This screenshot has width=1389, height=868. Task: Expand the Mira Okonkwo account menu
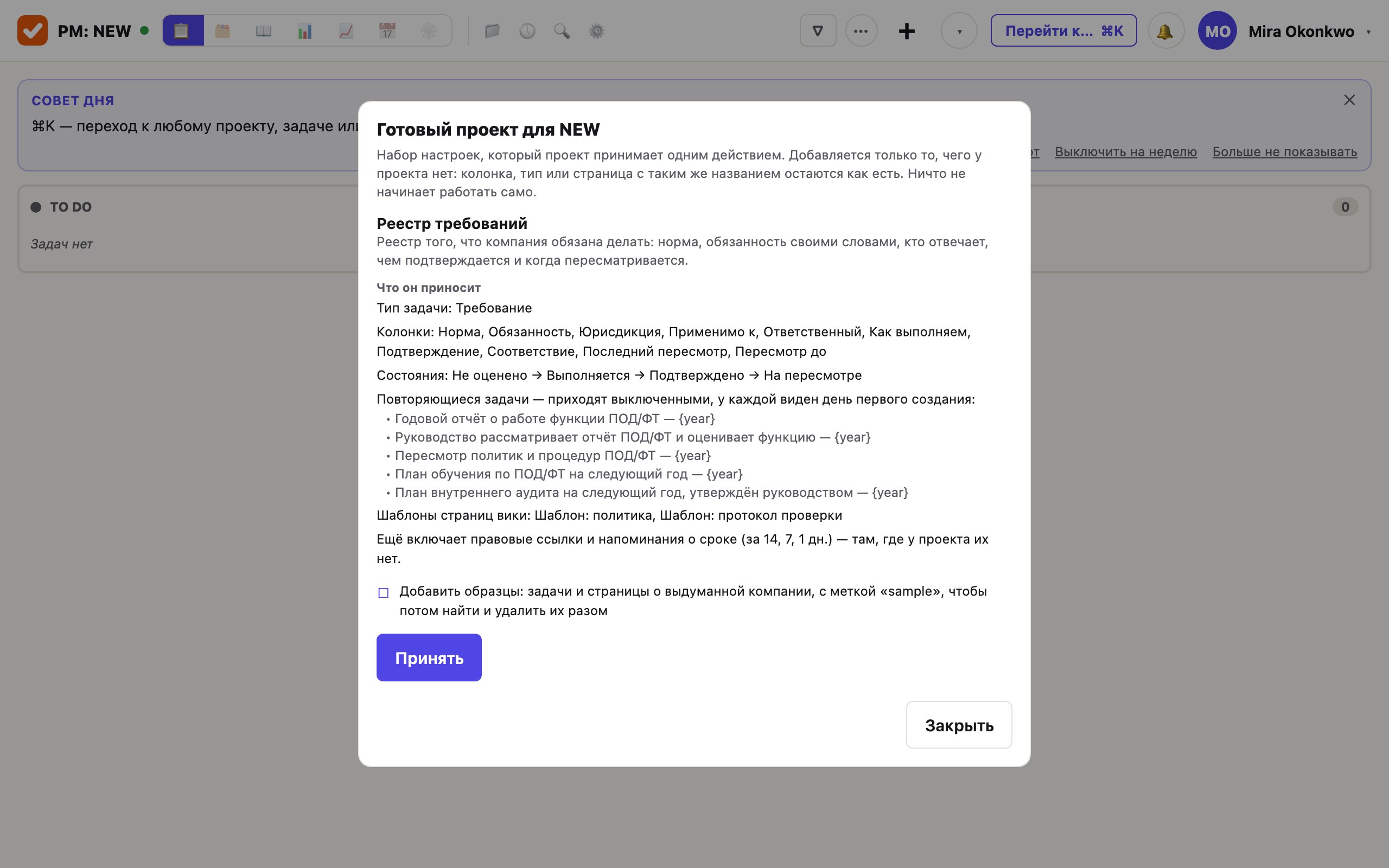tap(1309, 31)
